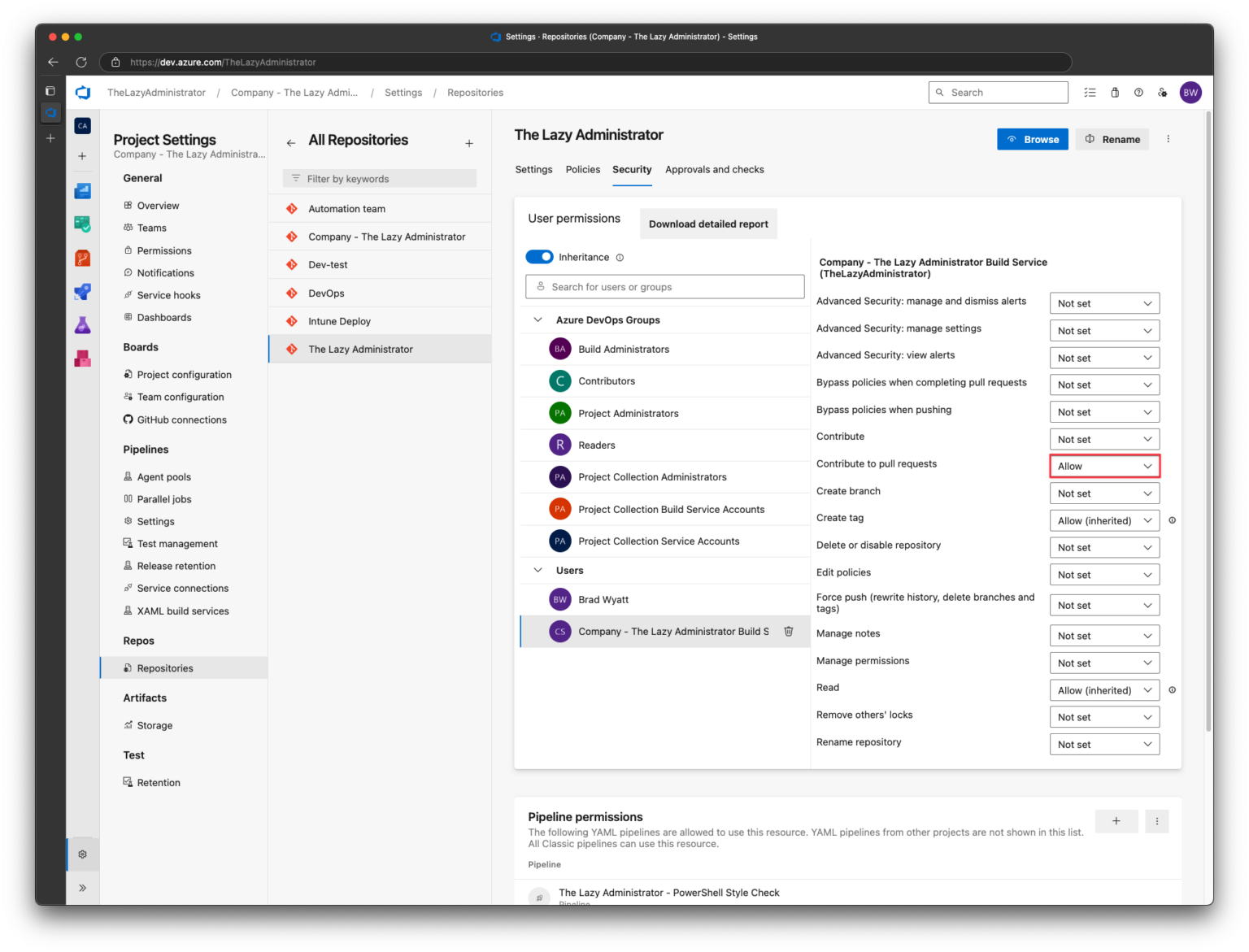Open the marketplace shopping bag icon
Viewport: 1249px width, 952px height.
tap(1115, 93)
